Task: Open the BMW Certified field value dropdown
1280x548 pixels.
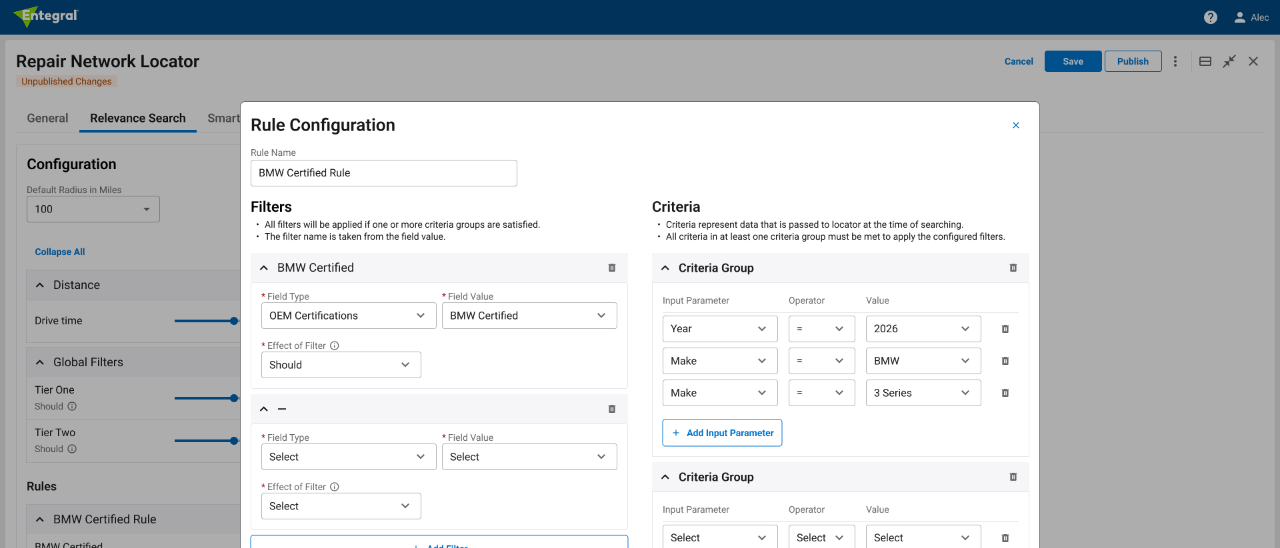Action: pyautogui.click(x=529, y=315)
